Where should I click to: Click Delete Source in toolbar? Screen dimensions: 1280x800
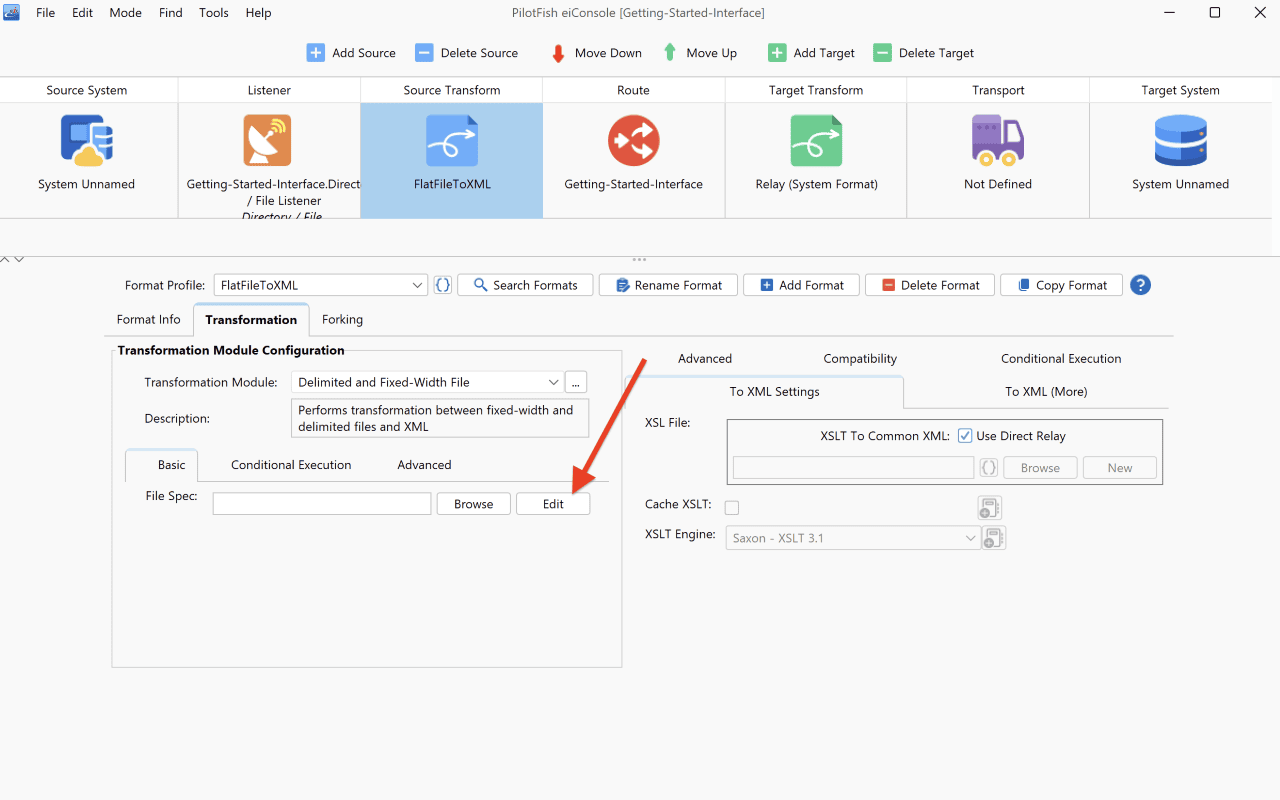click(467, 53)
